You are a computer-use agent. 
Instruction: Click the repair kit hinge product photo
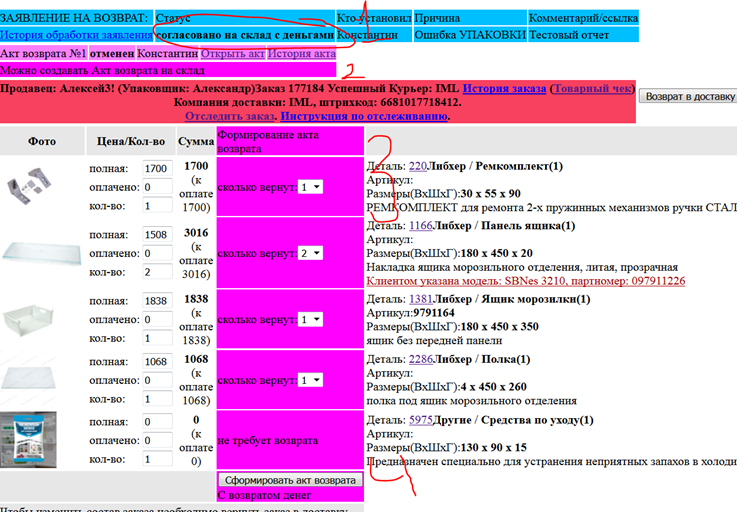tap(42, 186)
